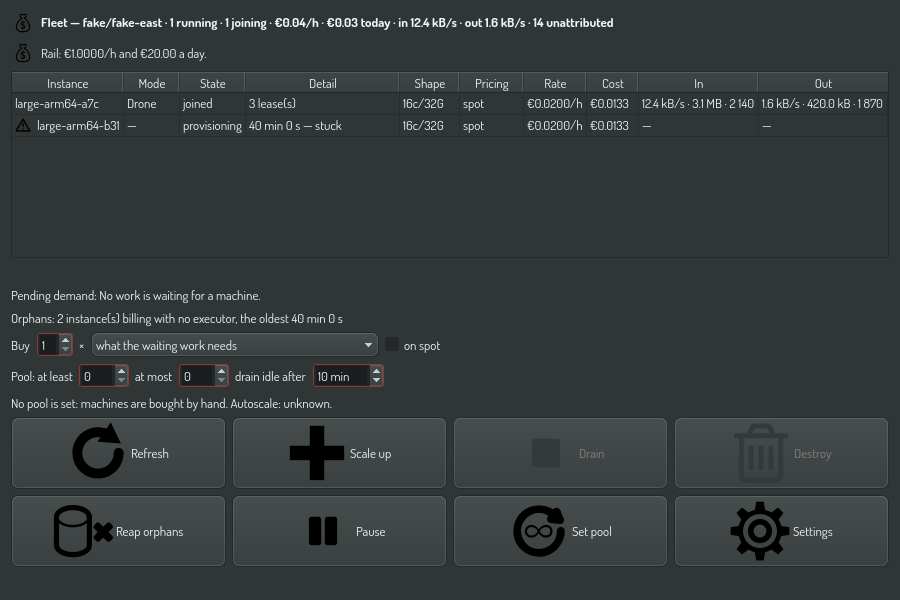Select the large-arm64-b31 instance name
Image resolution: width=900 pixels, height=600 pixels.
(78, 125)
